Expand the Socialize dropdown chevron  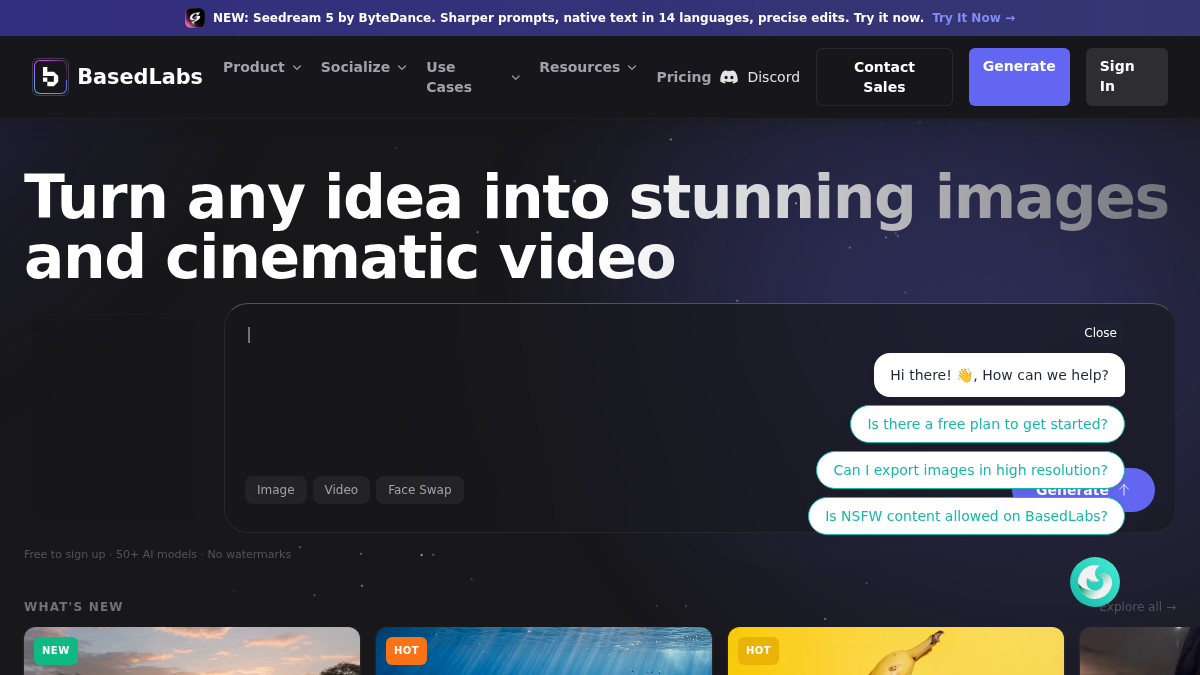pyautogui.click(x=402, y=68)
